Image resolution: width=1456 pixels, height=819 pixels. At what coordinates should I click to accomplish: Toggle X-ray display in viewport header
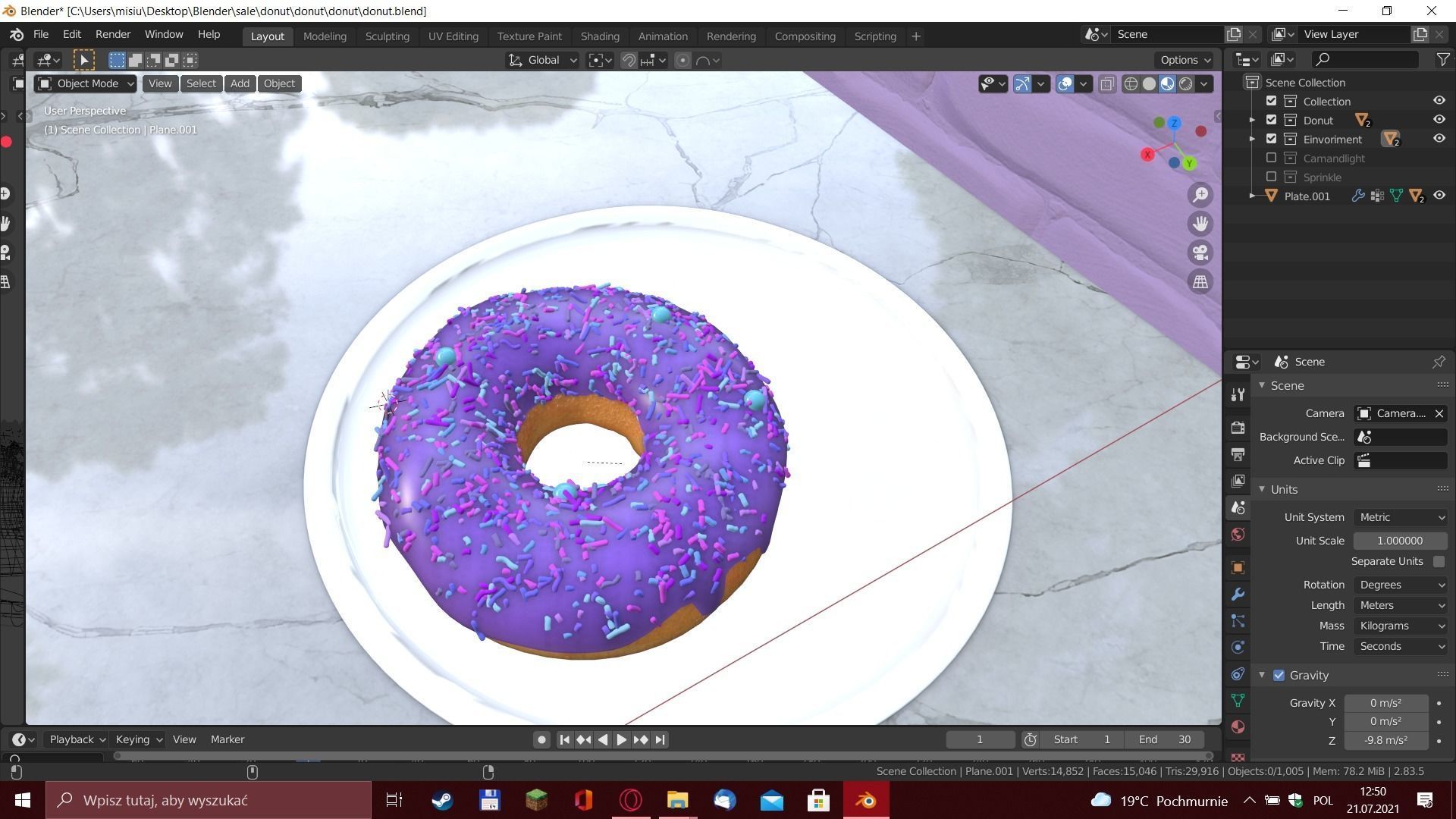point(1107,84)
